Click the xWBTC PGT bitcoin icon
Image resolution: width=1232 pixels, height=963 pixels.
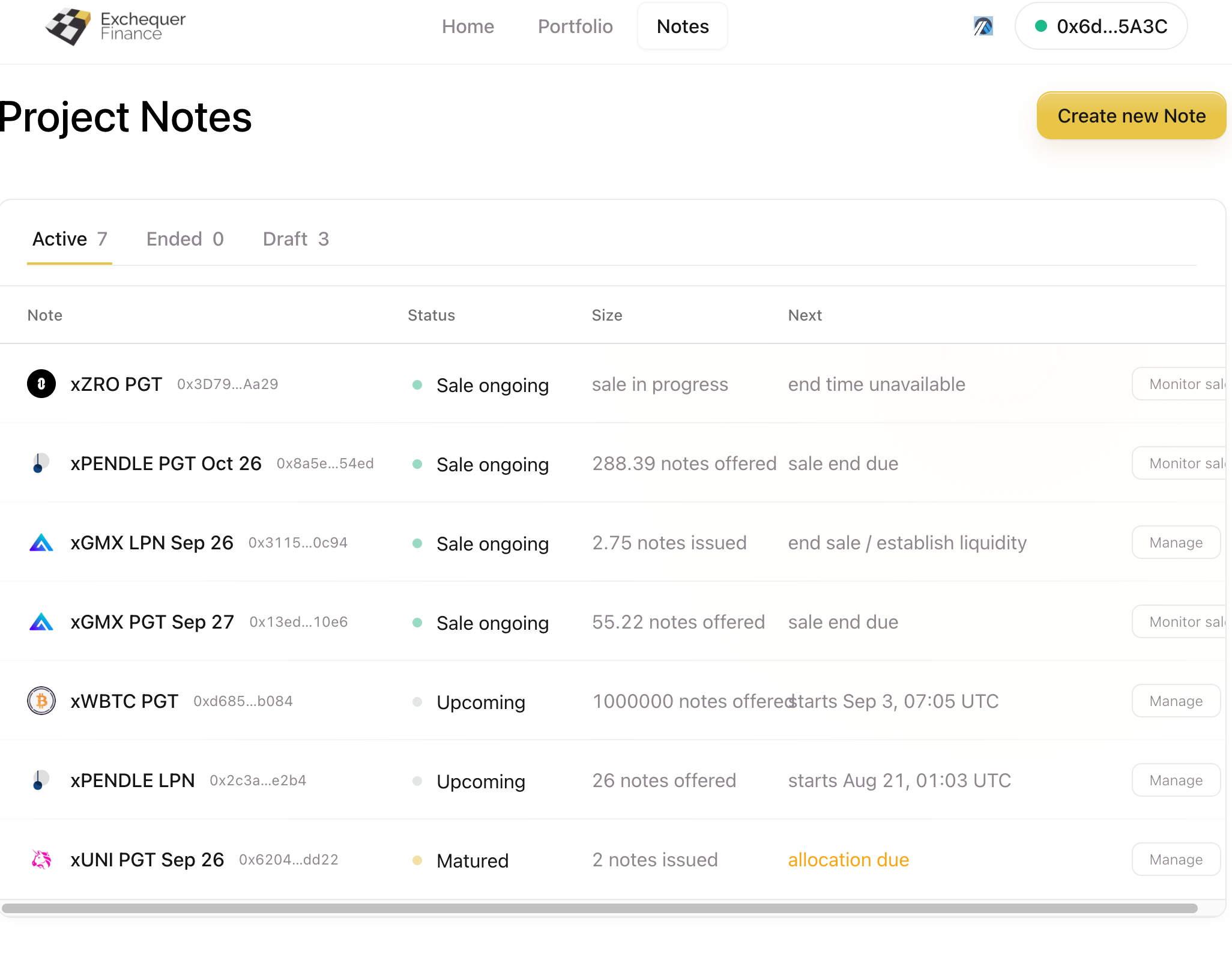pos(41,701)
